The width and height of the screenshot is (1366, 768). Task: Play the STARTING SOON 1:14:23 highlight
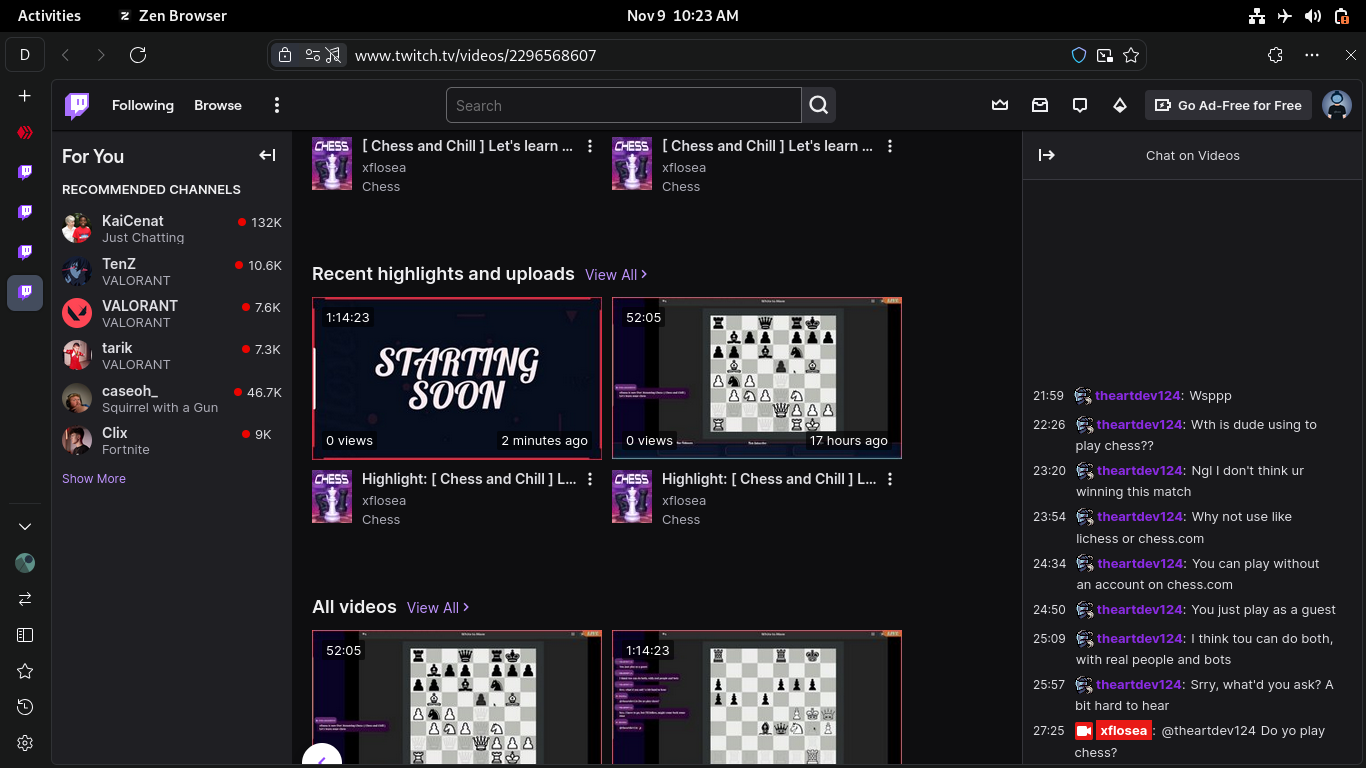pyautogui.click(x=457, y=378)
